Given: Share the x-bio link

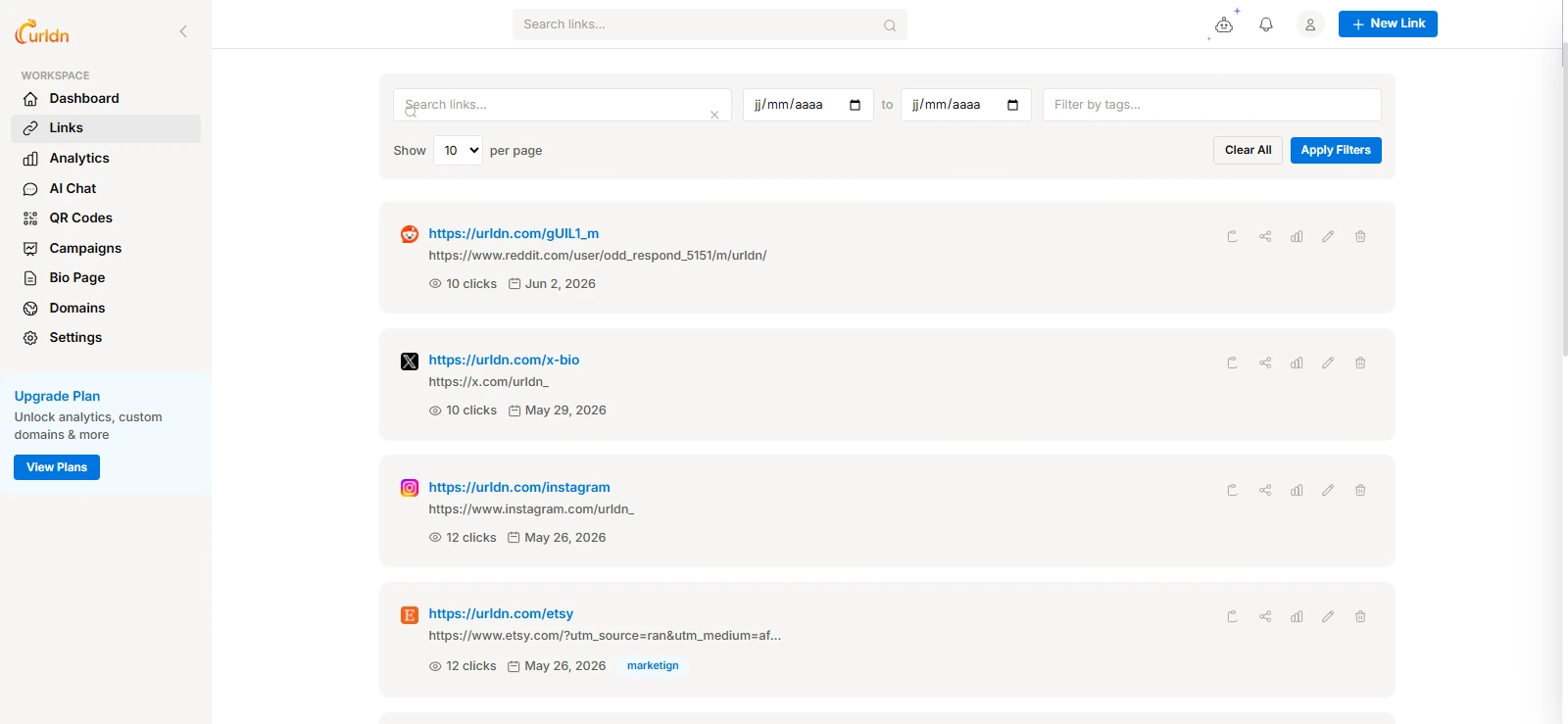Looking at the screenshot, I should pyautogui.click(x=1265, y=362).
